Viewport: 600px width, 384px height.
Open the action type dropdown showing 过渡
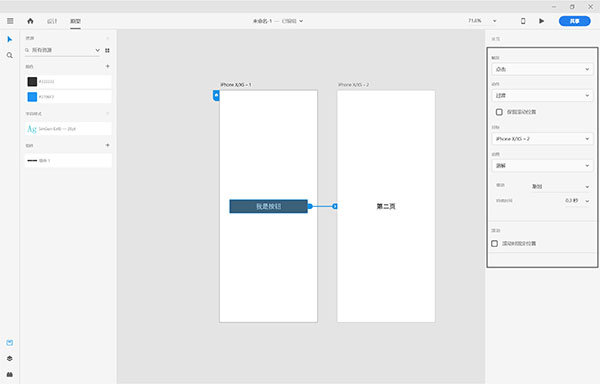pyautogui.click(x=542, y=96)
